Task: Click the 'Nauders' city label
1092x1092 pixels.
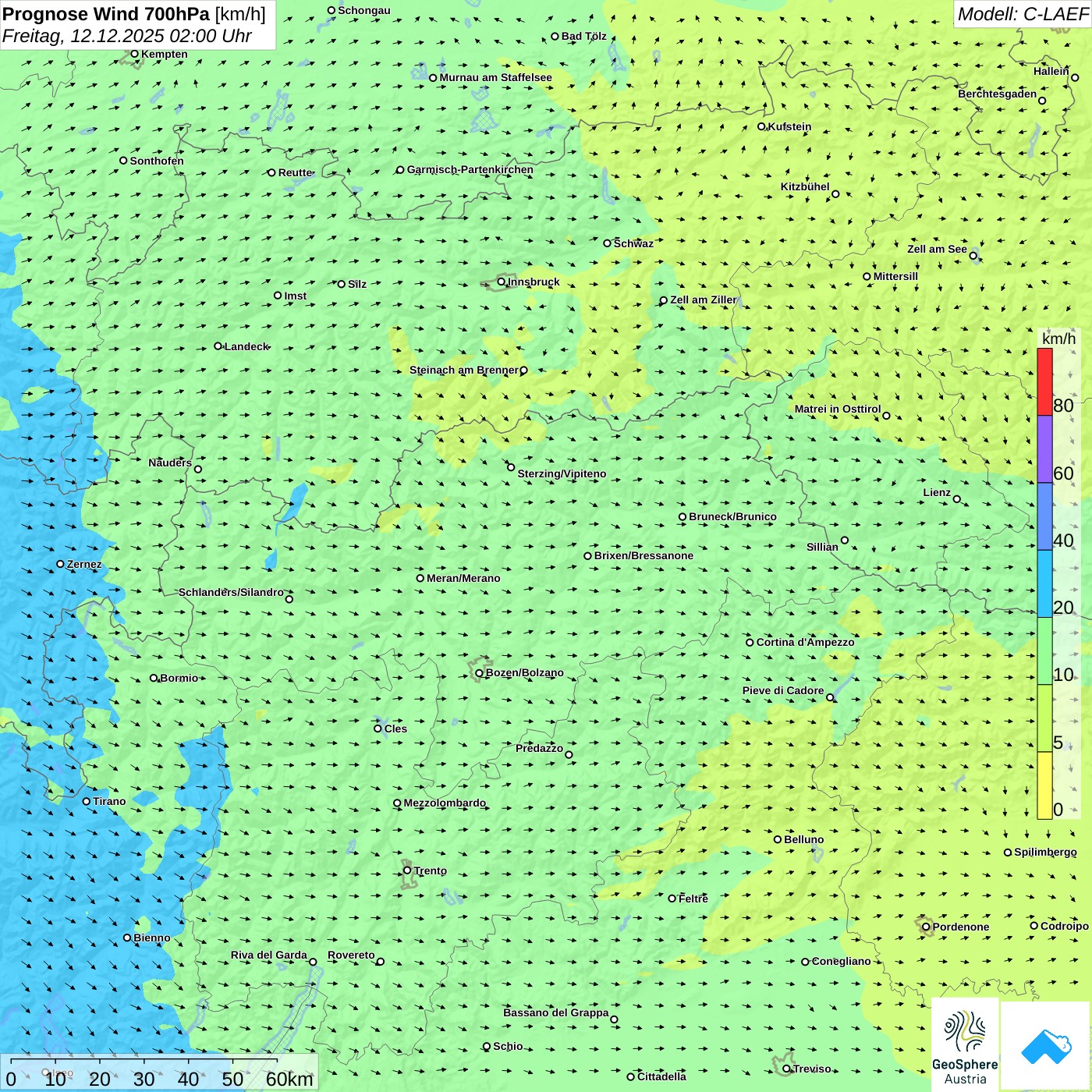Action: click(170, 463)
